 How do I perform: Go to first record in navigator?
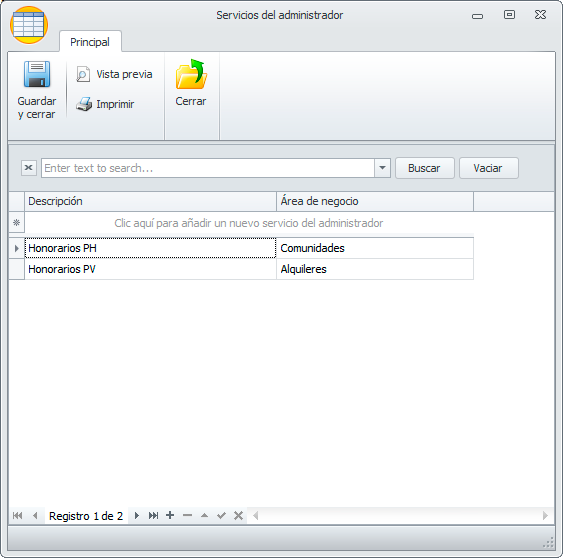[17, 516]
